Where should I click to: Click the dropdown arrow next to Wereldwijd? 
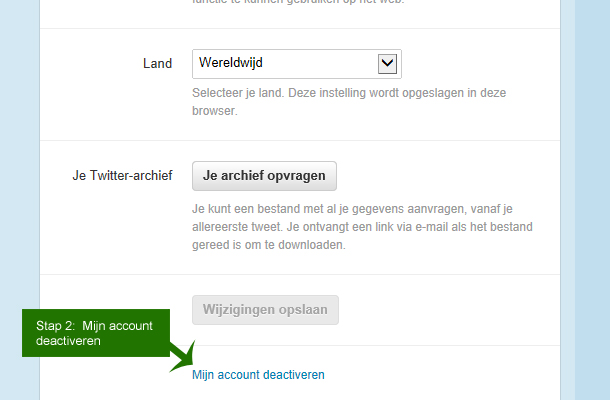pyautogui.click(x=387, y=64)
